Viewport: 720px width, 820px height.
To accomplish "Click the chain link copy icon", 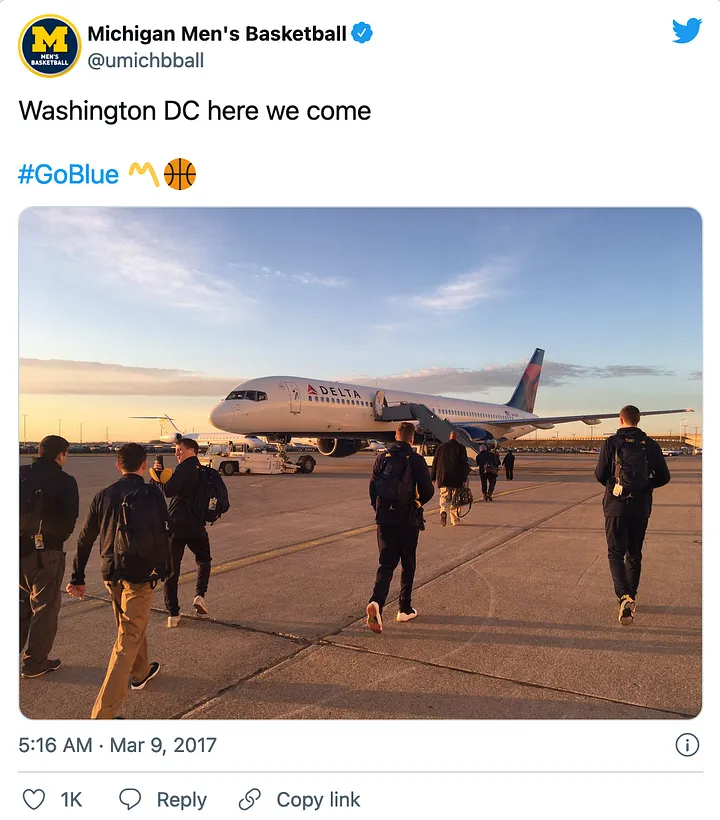I will 249,800.
